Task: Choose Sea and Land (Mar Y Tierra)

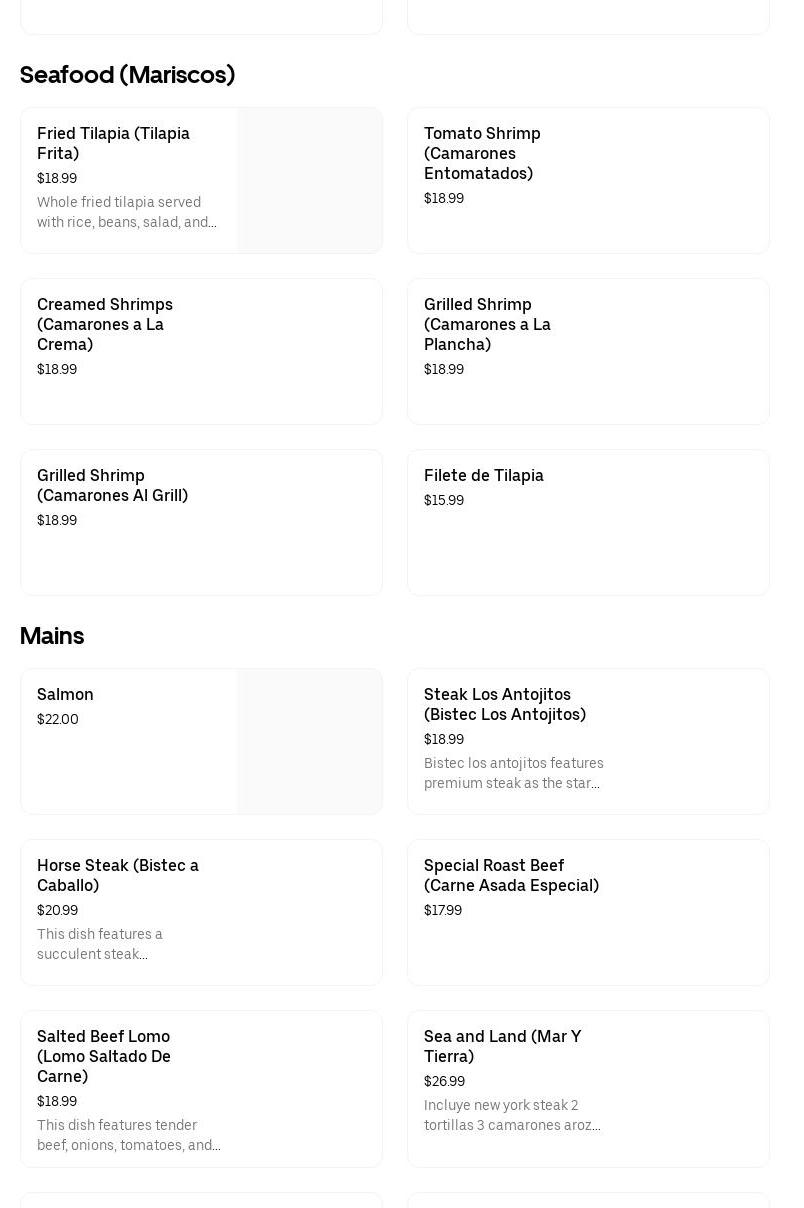Action: point(588,1089)
